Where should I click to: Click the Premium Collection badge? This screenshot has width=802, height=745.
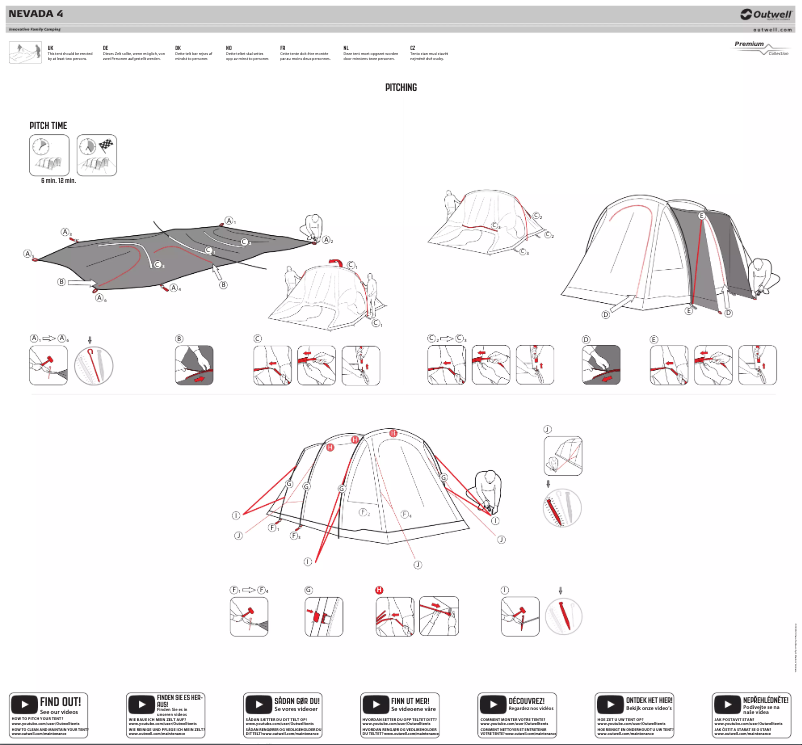point(756,49)
